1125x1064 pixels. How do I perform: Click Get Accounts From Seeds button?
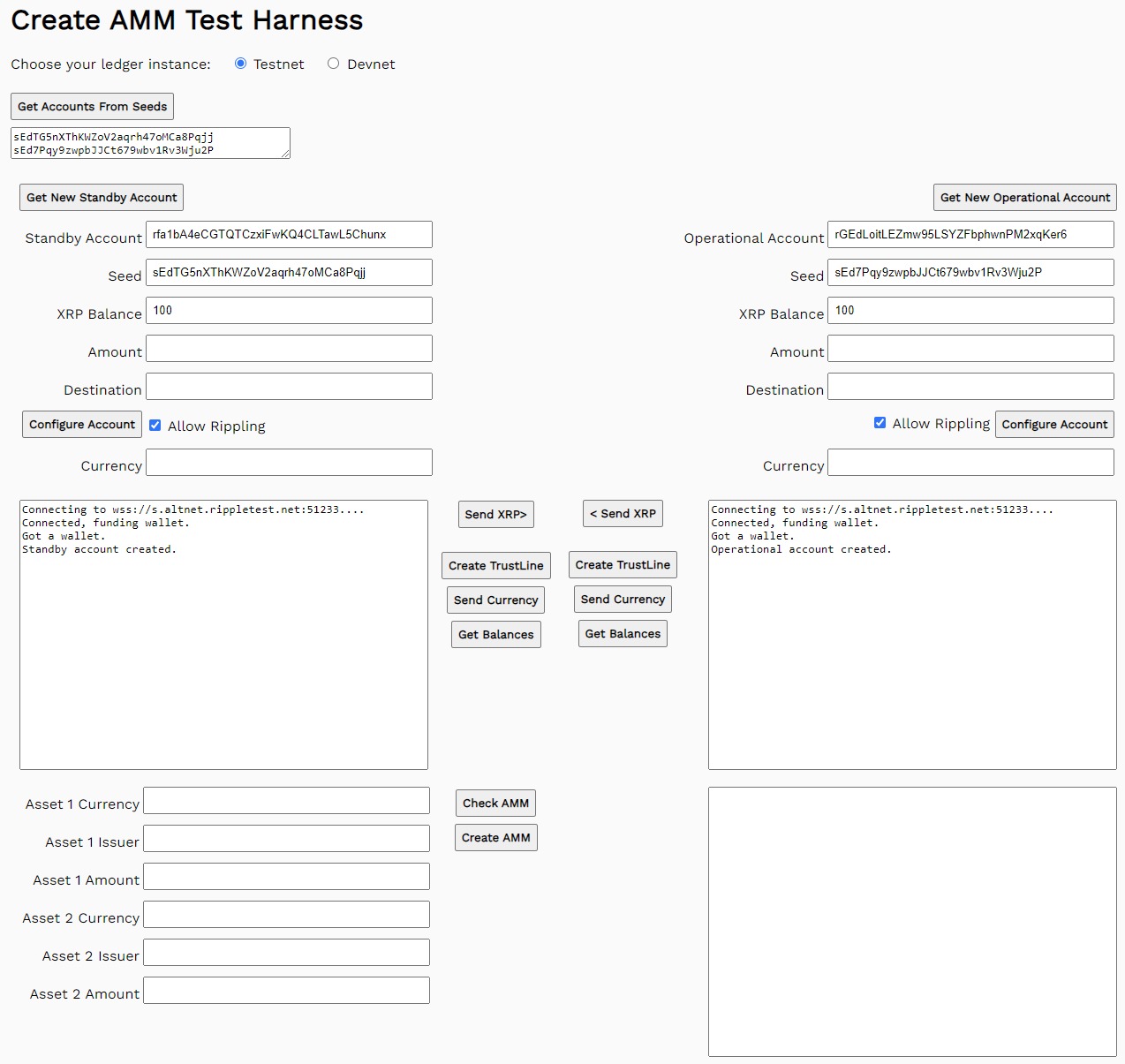pyautogui.click(x=92, y=107)
